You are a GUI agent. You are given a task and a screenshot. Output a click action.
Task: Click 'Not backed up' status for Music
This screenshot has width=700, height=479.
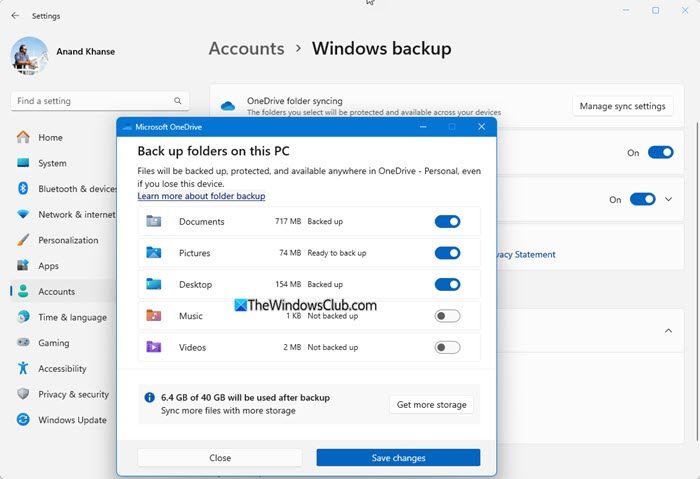pos(333,316)
